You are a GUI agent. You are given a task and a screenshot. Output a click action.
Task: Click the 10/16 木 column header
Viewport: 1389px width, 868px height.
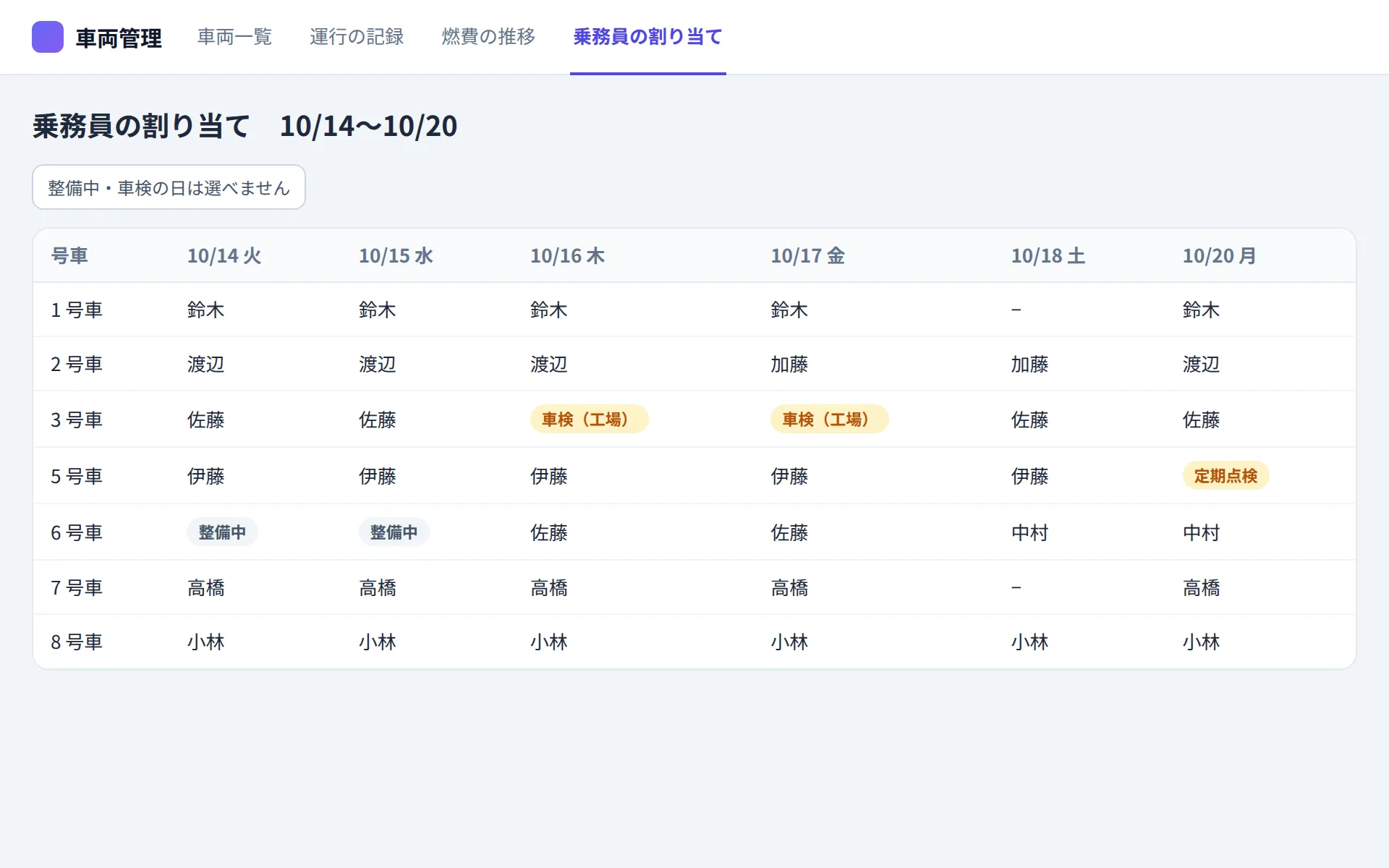[x=567, y=256]
